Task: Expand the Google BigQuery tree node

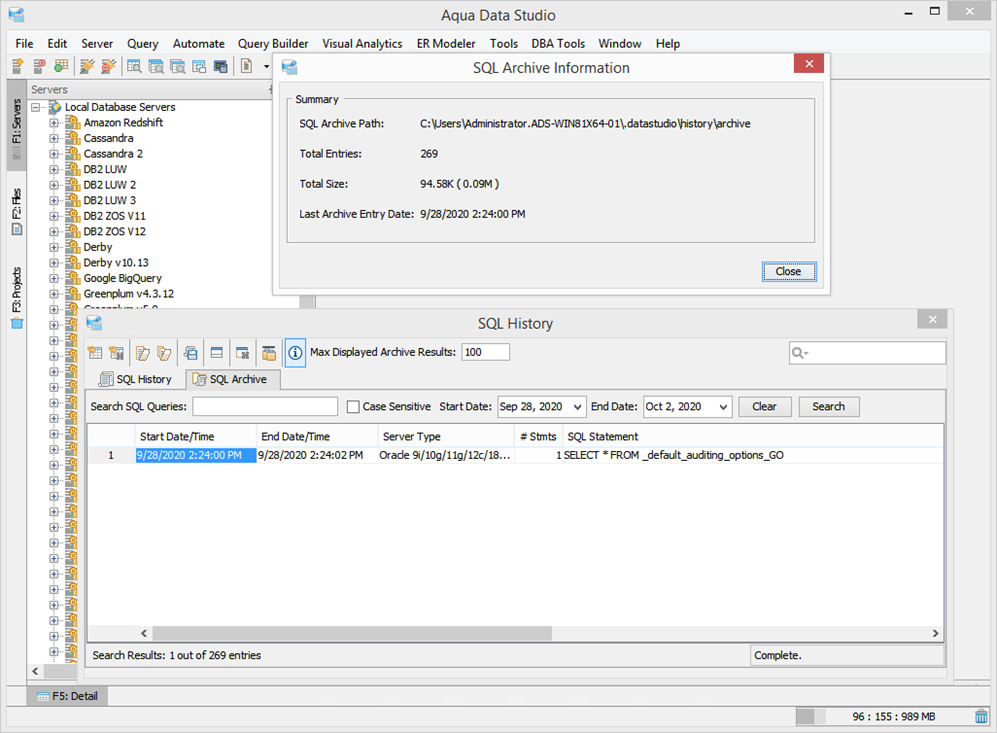Action: 54,278
